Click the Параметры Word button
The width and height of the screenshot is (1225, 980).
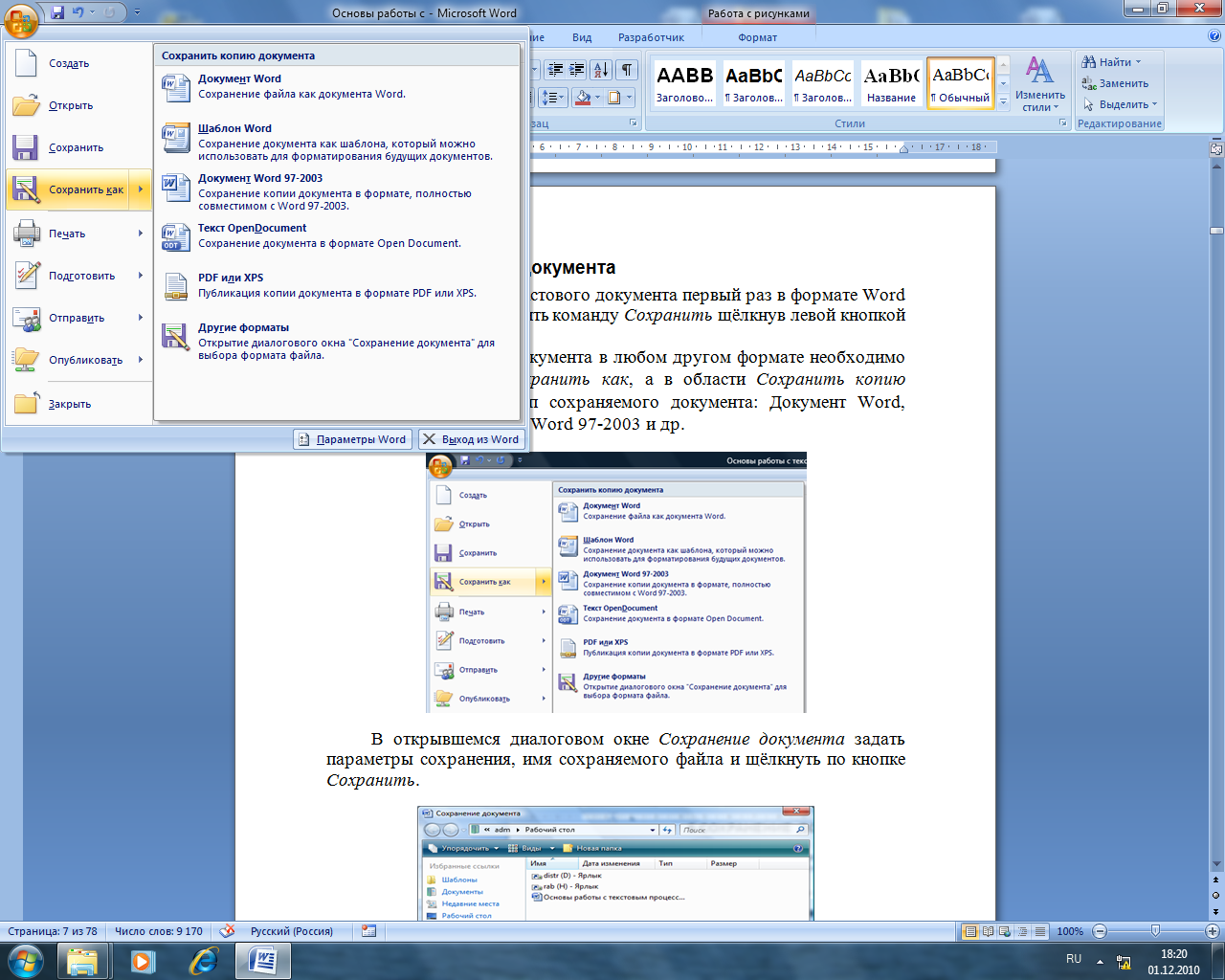tap(352, 439)
